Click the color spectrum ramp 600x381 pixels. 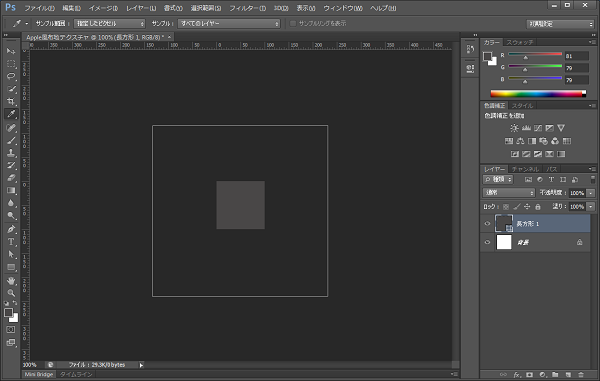tap(538, 94)
